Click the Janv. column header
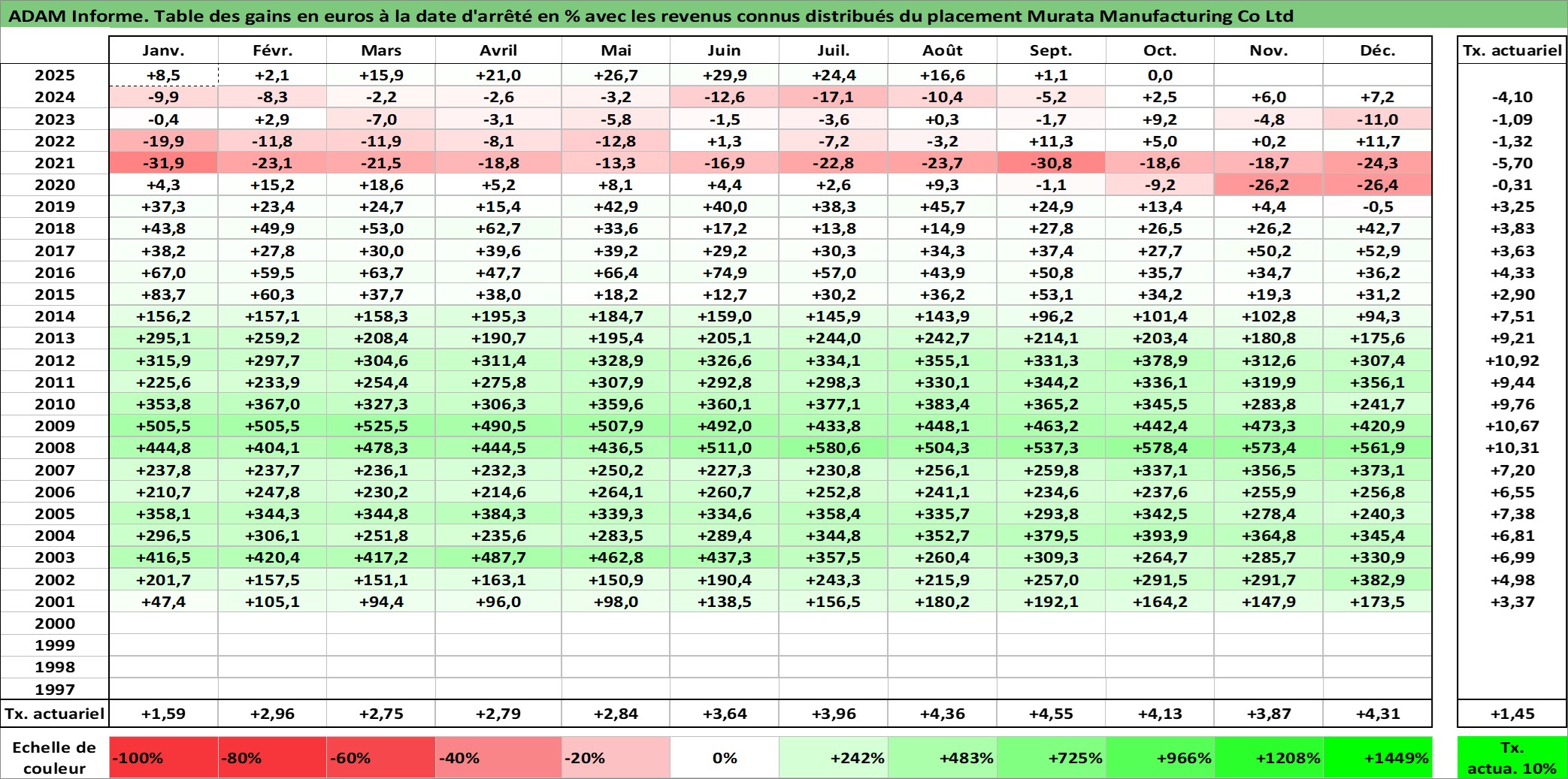This screenshot has height=779, width=1568. click(x=163, y=50)
